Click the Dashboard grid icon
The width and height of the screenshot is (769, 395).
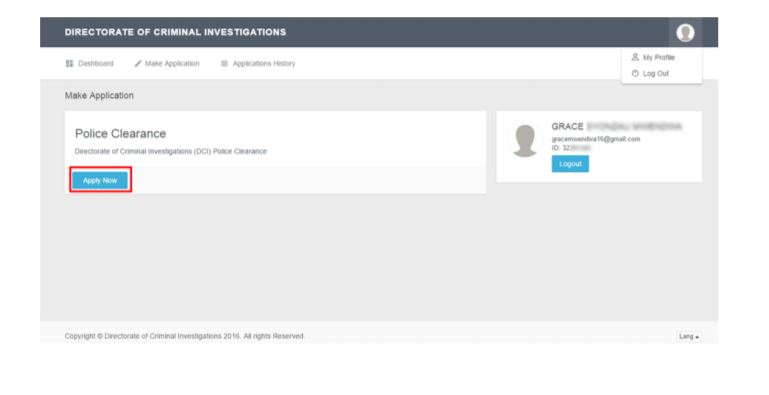pos(69,64)
